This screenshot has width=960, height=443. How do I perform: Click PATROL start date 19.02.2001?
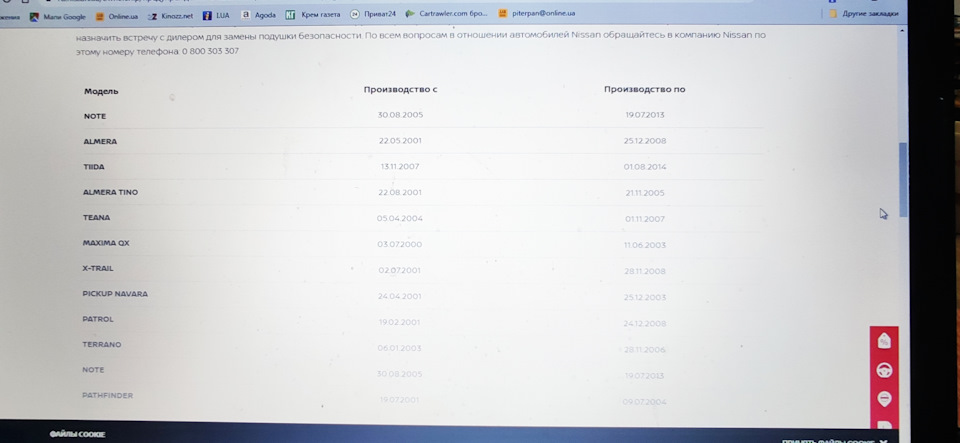tap(399, 322)
